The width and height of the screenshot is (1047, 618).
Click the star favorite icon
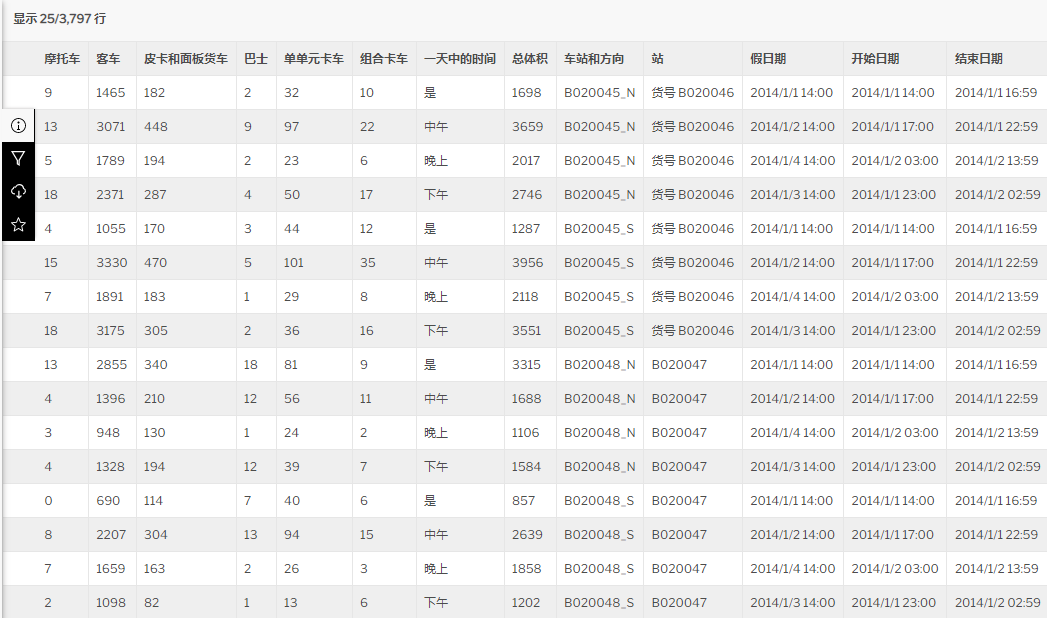pyautogui.click(x=18, y=224)
